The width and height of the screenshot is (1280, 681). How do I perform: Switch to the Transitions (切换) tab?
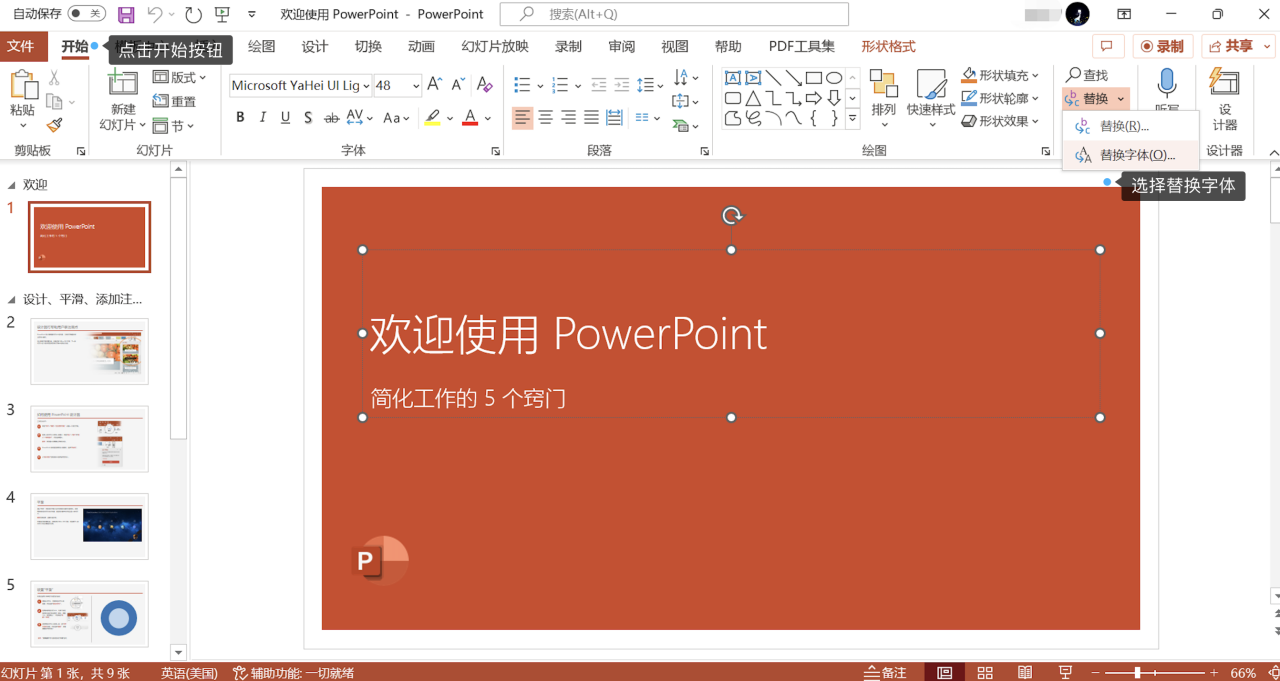[x=368, y=46]
